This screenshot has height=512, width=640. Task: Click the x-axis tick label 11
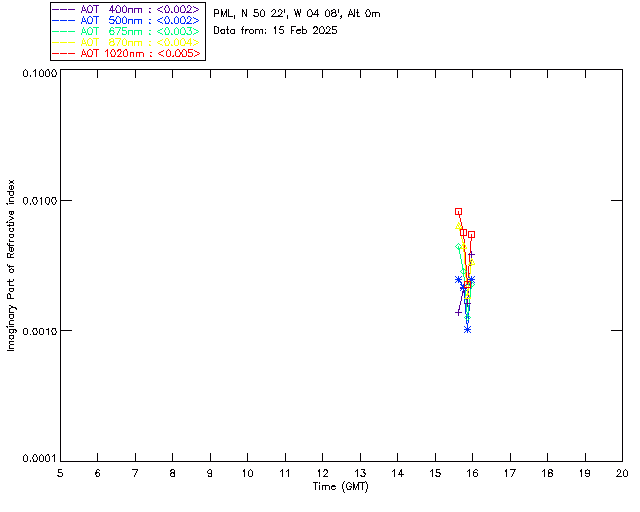coord(285,473)
